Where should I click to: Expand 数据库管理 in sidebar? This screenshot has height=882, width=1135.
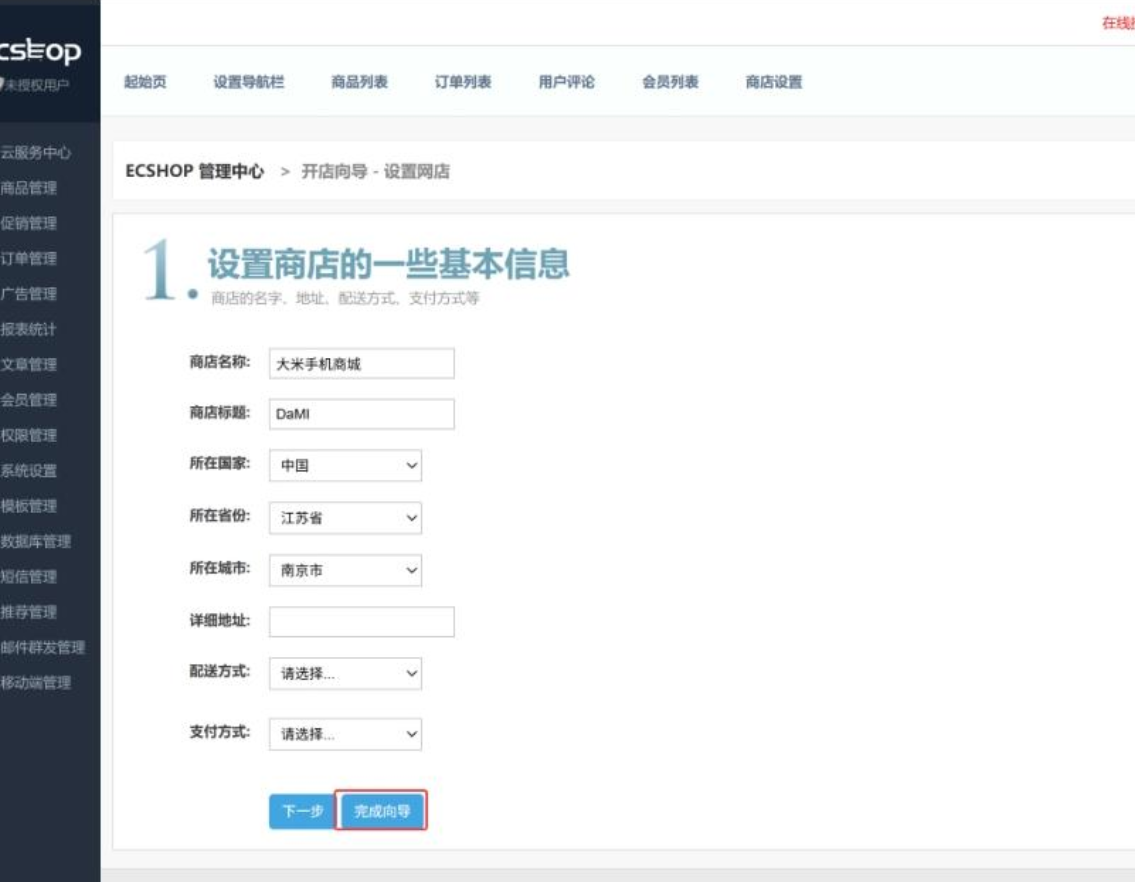coord(36,542)
